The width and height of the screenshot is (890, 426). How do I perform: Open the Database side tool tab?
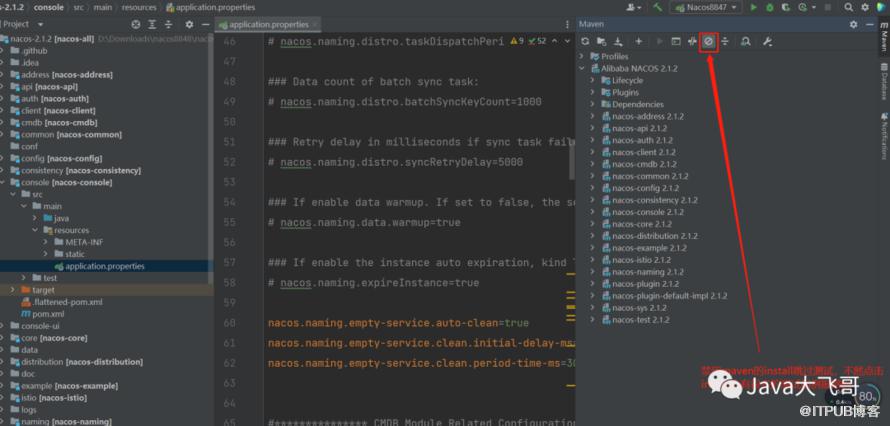[883, 83]
